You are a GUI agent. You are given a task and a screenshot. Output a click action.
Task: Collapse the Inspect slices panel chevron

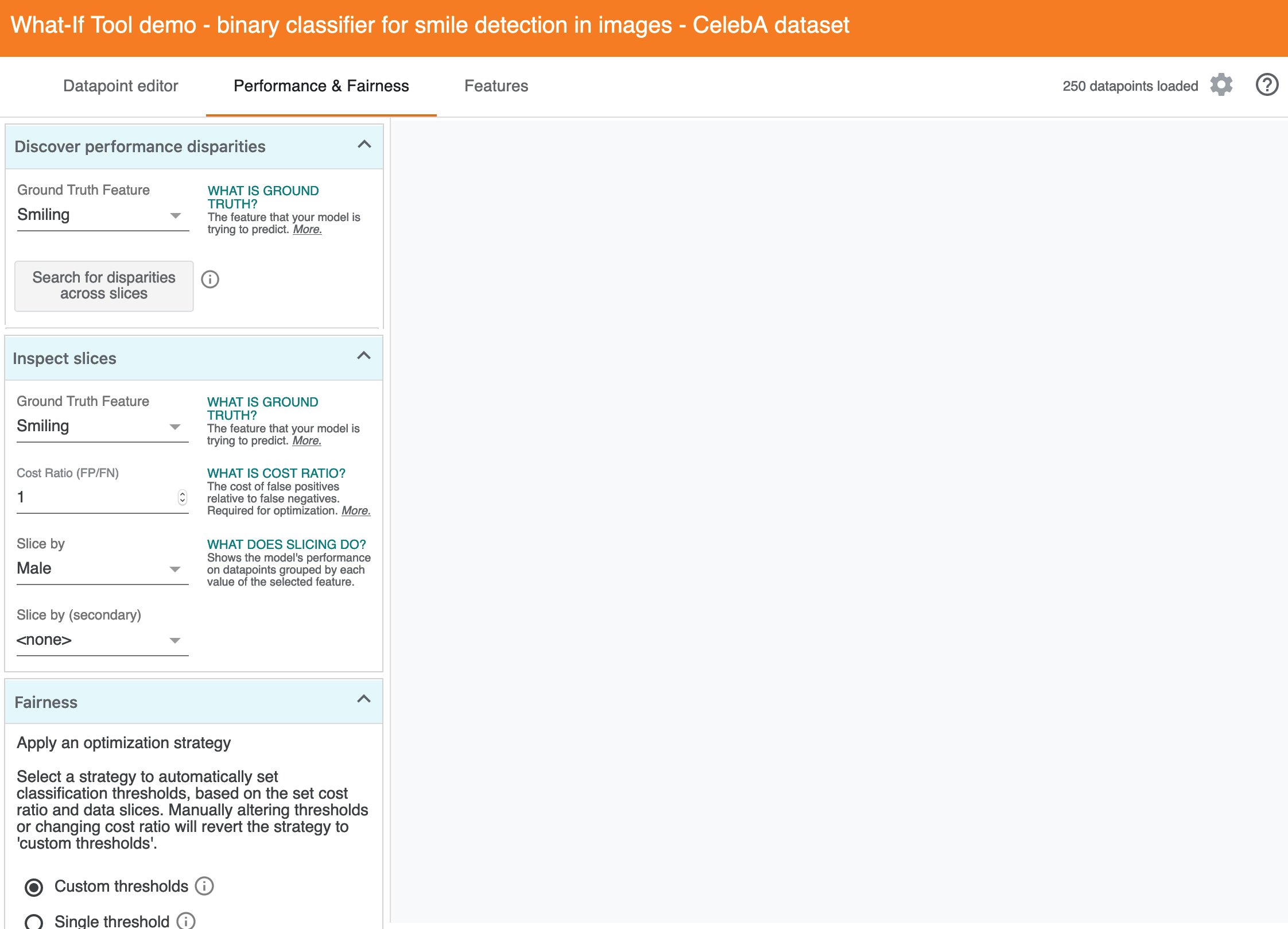[x=364, y=356]
